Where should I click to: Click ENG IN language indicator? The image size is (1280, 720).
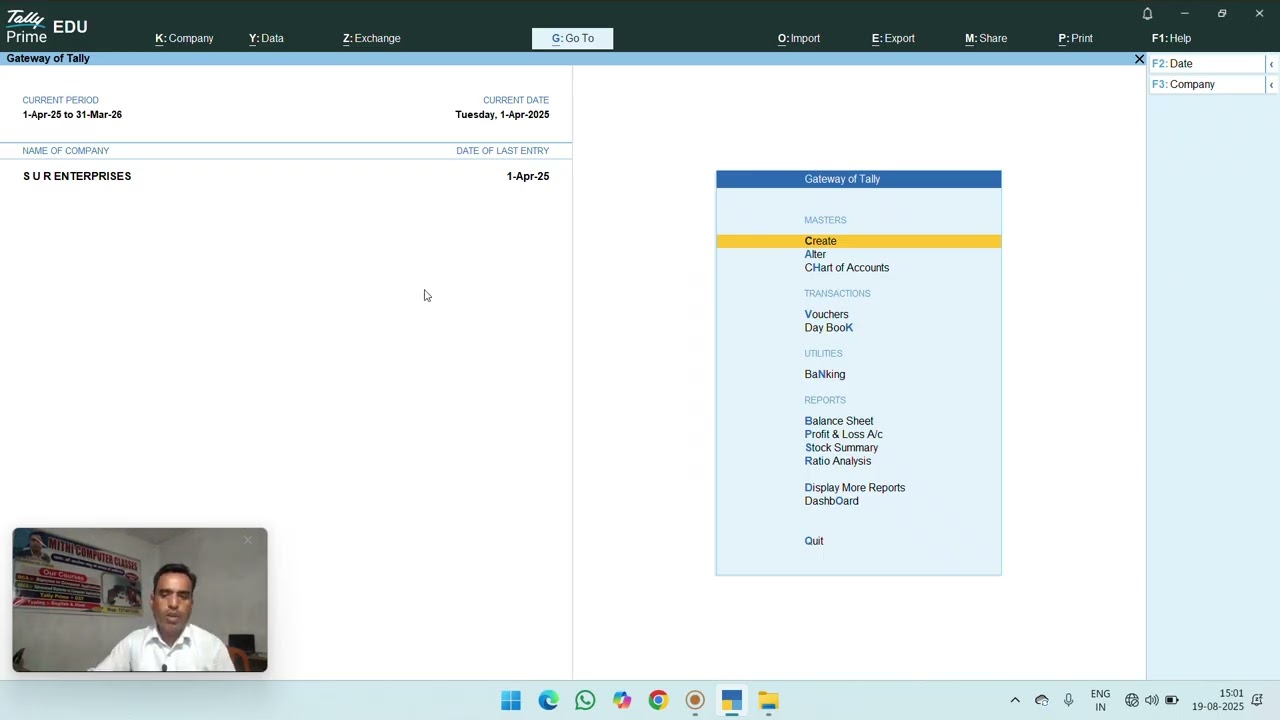click(1100, 700)
